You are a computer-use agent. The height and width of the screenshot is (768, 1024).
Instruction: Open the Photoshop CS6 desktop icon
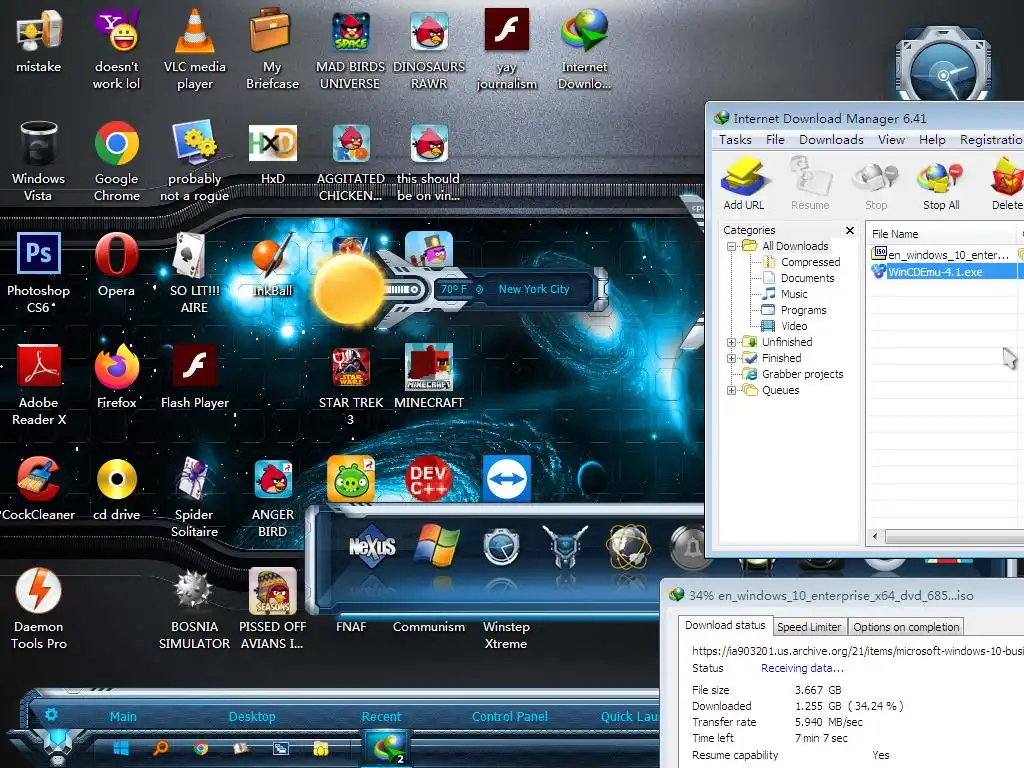(39, 273)
